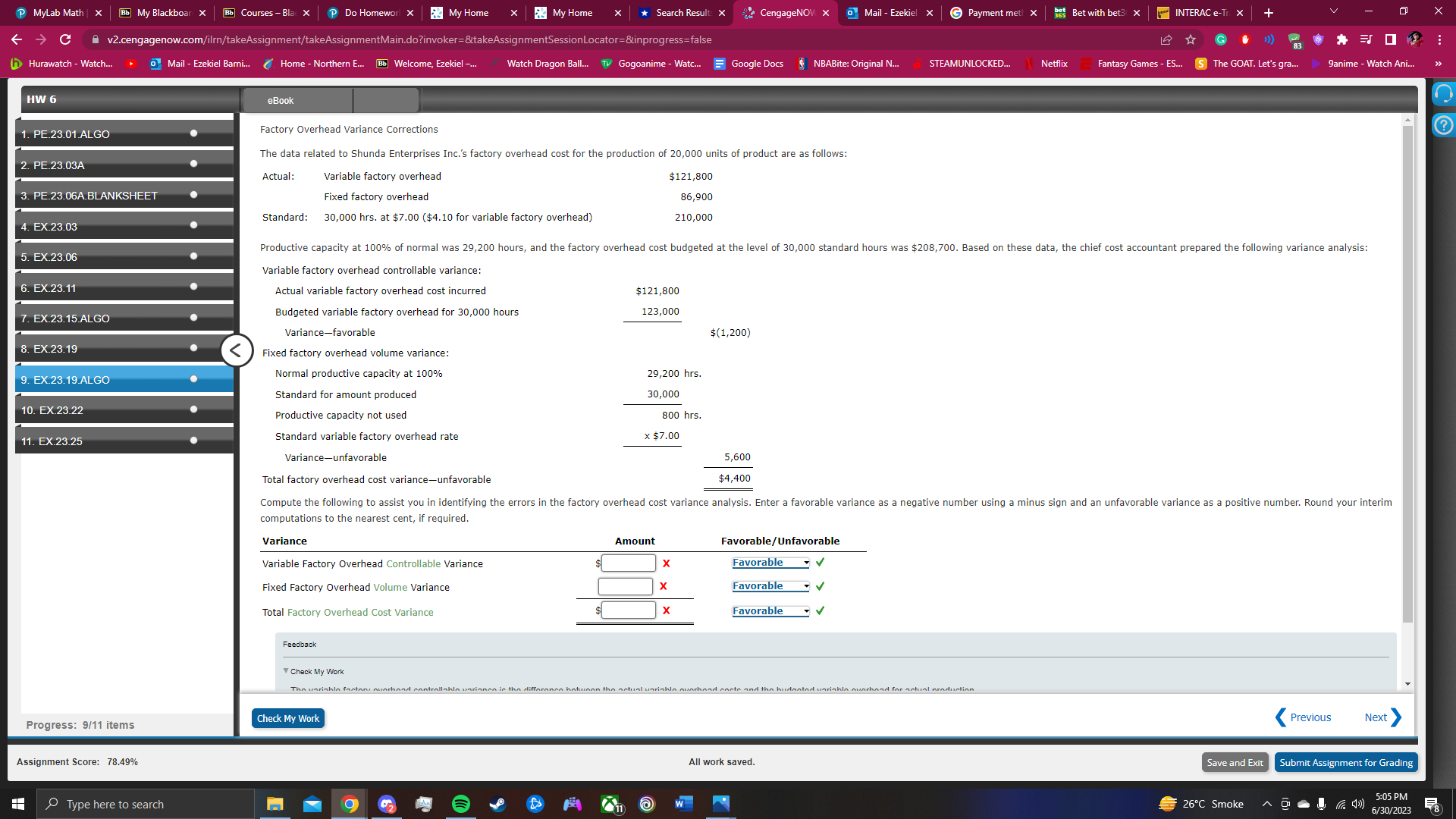1456x819 pixels.
Task: Click the Check My Work button
Action: [x=287, y=718]
